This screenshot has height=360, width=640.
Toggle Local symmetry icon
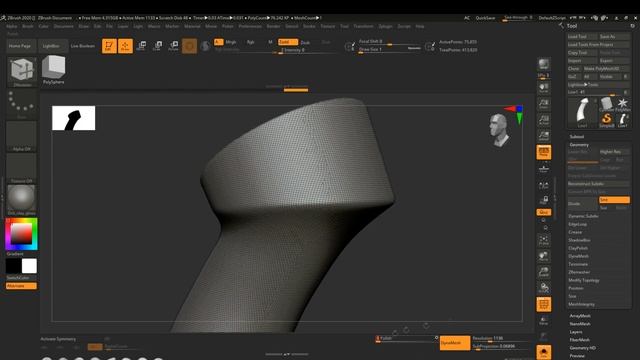click(x=544, y=185)
